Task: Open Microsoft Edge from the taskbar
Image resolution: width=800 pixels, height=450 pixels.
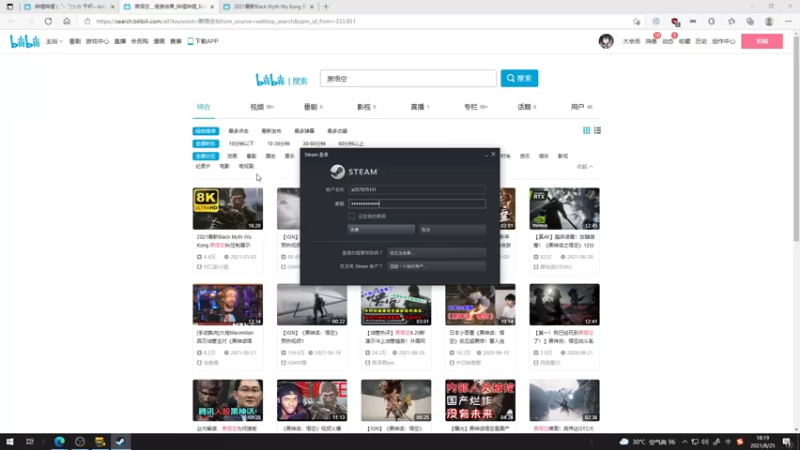Action: (59, 442)
